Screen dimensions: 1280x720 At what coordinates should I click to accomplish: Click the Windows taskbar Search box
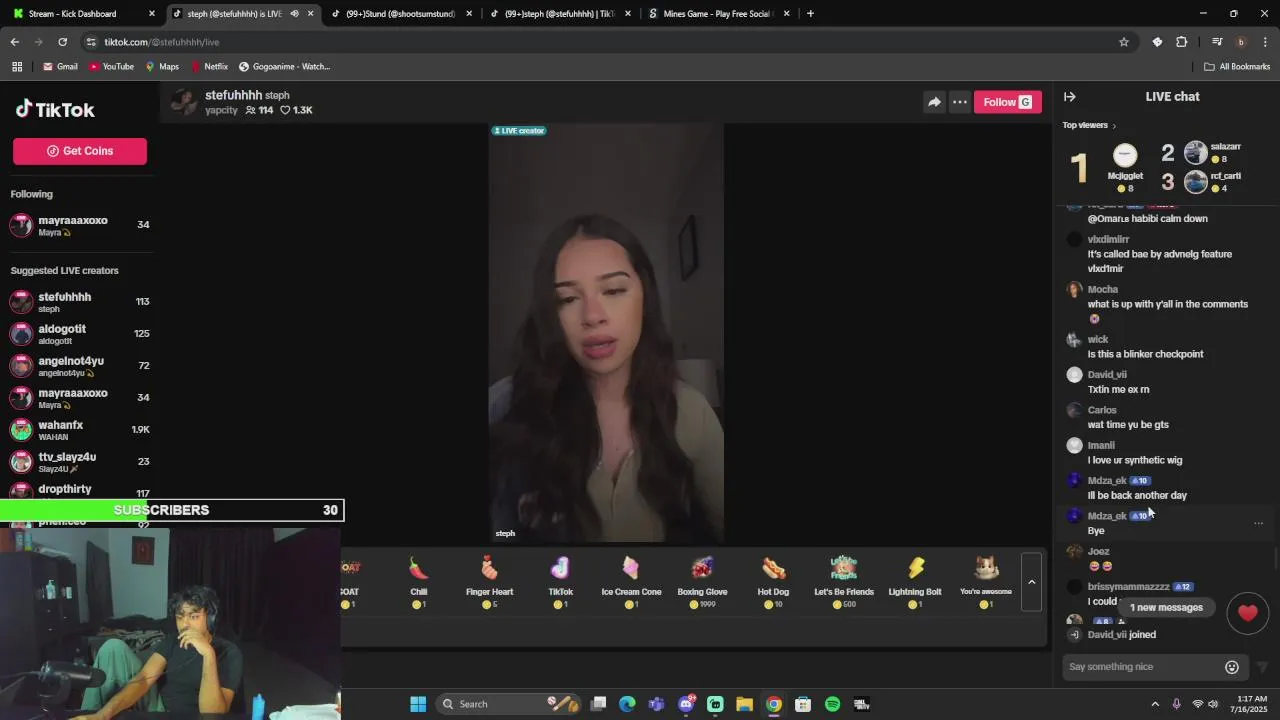pos(508,704)
